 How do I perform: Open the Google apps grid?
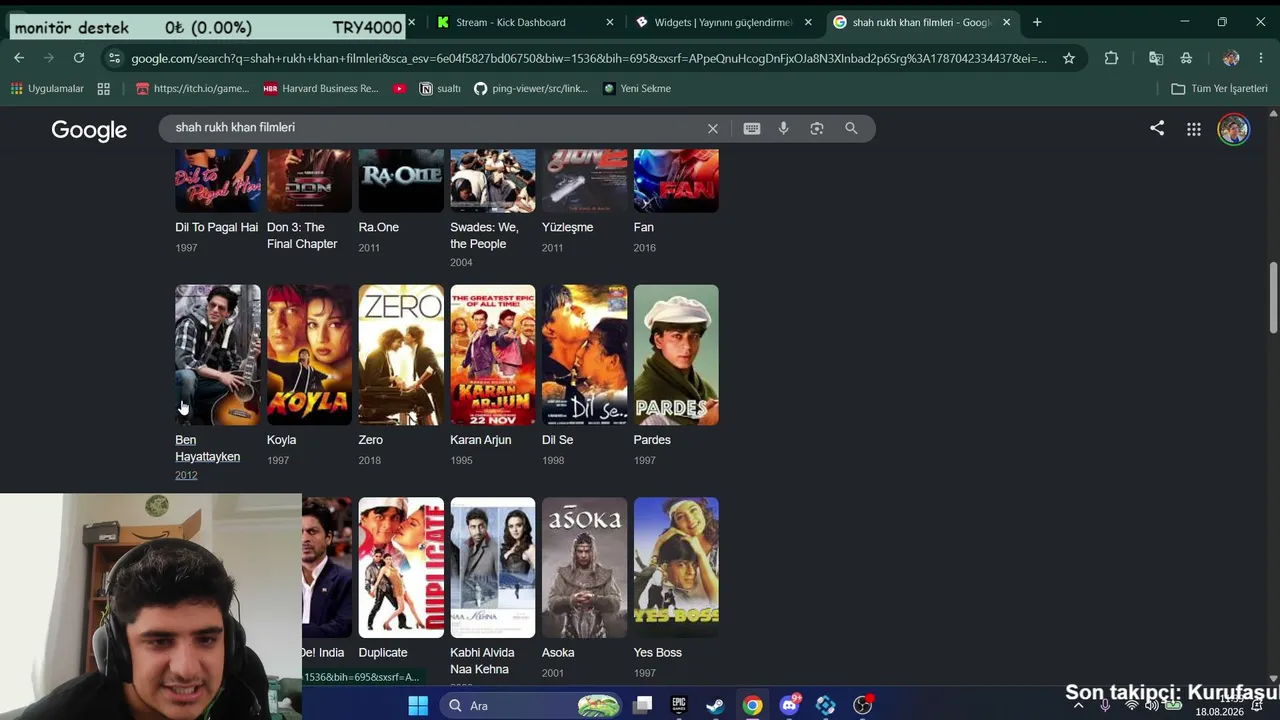[x=1194, y=129]
